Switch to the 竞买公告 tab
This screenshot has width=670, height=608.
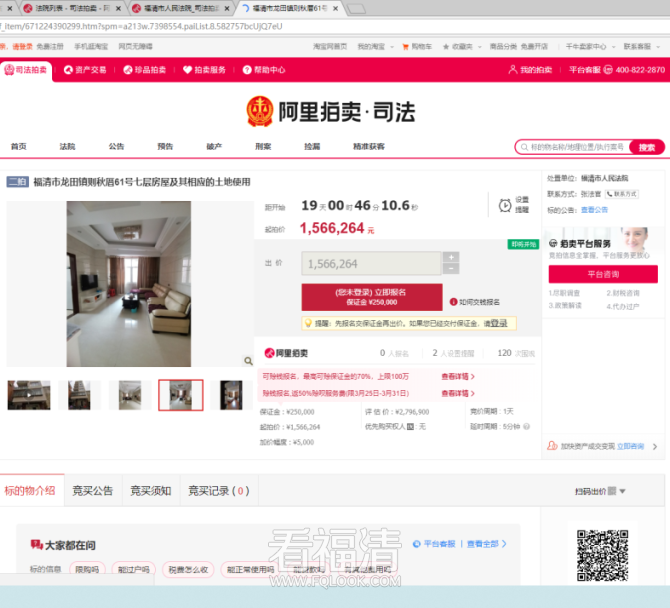(93, 491)
